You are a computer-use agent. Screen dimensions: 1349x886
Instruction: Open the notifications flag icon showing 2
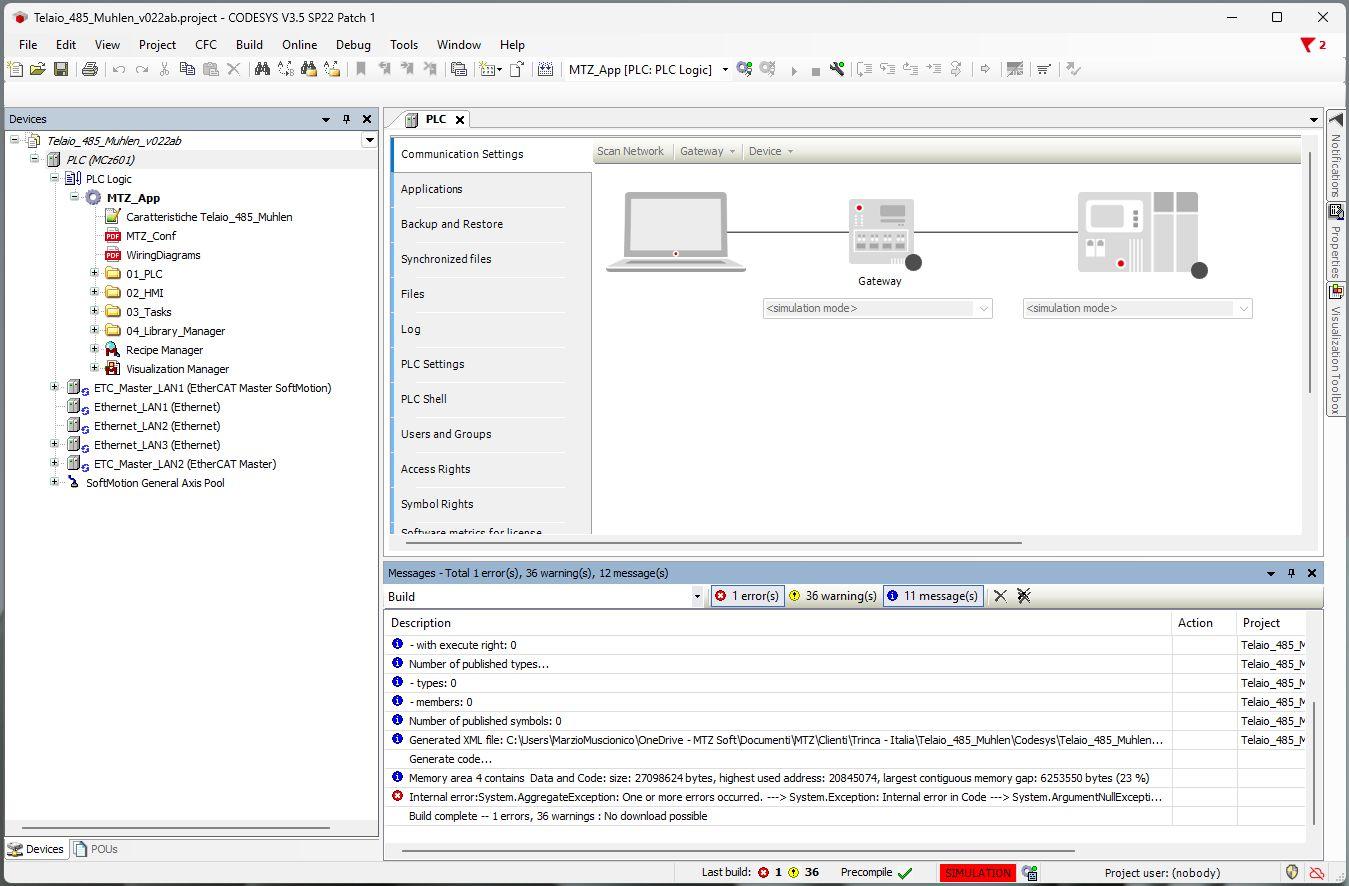[x=1312, y=45]
